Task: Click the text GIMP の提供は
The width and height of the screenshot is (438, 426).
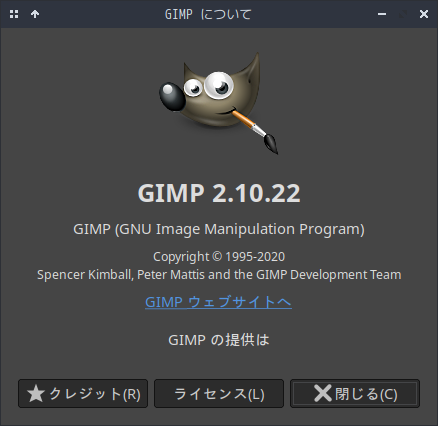Action: [219, 340]
